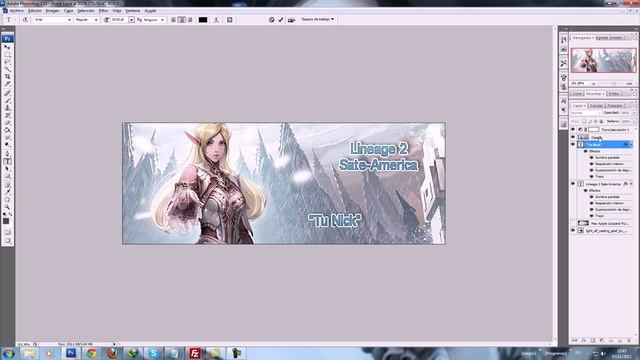
Task: Select the Horizontal Type tool in toolbox
Action: pyautogui.click(x=7, y=162)
